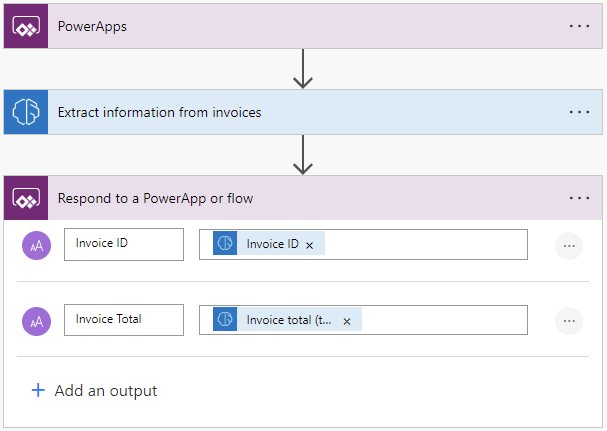Click the AI Builder icon in Invoice total token
Viewport: 607px width, 431px height.
pyautogui.click(x=225, y=320)
